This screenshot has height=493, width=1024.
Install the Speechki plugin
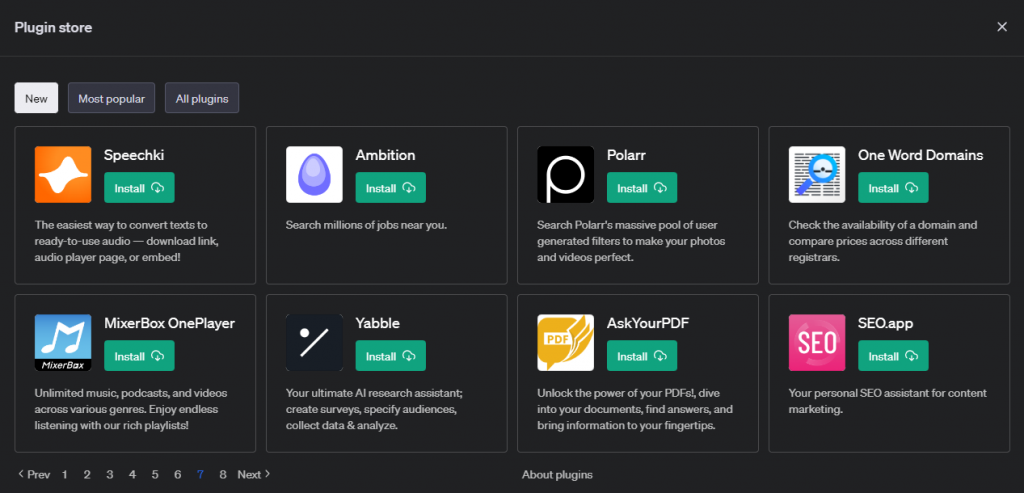(x=139, y=188)
